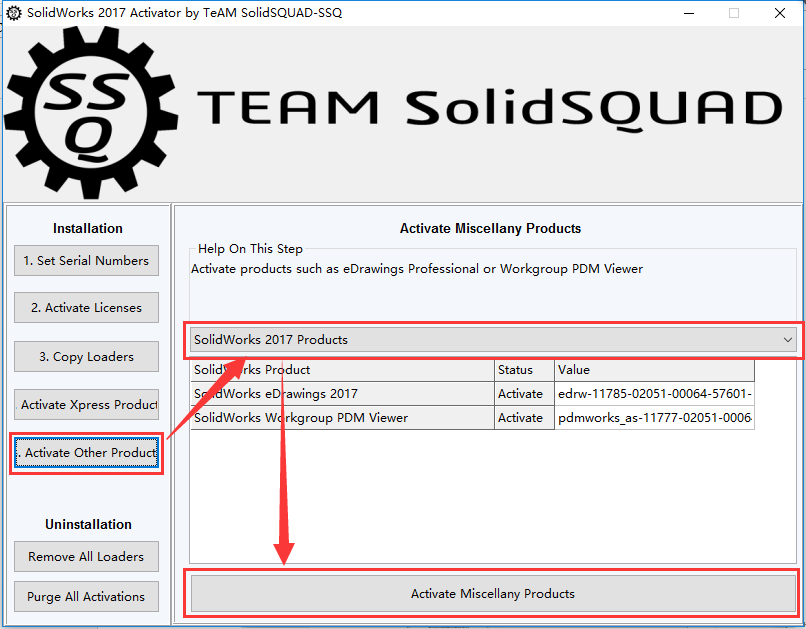Select the SolidWorks eDrawings 2017 row name
Image resolution: width=806 pixels, height=629 pixels.
point(342,394)
